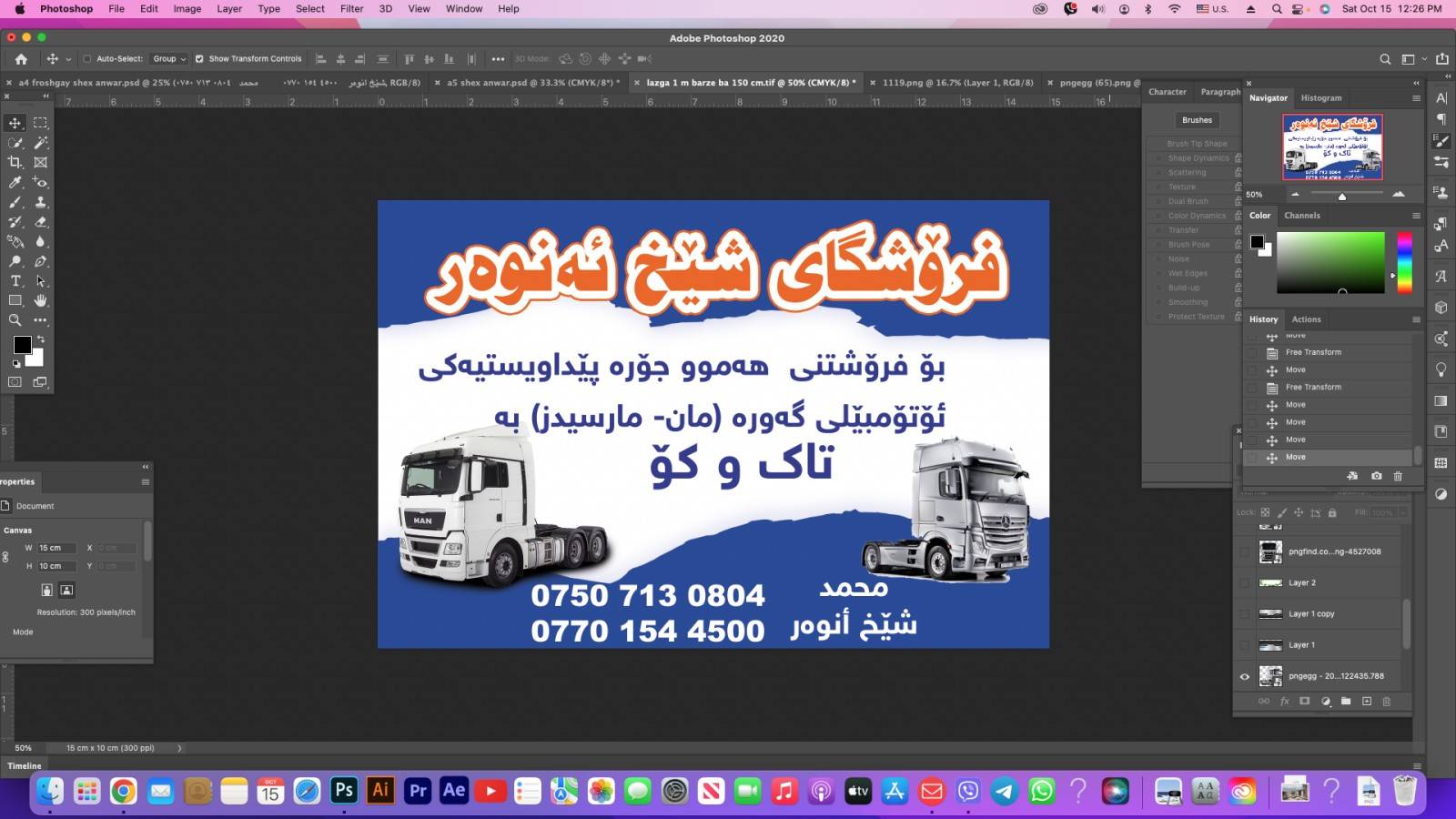Open more alignment options (three dots)
Viewport: 1456px width, 819px height.
(498, 59)
